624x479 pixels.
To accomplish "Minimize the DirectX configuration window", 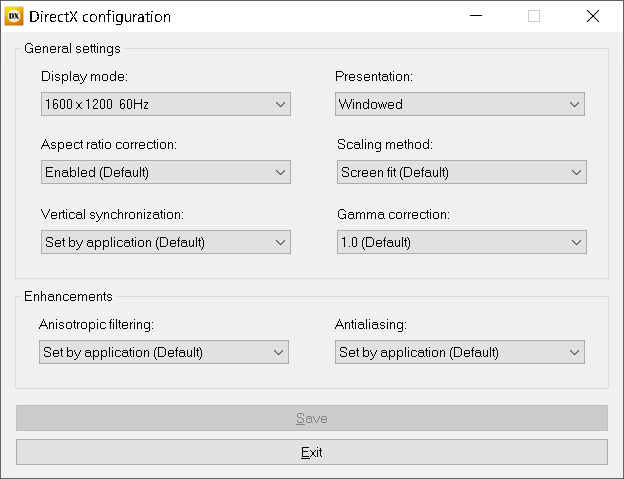I will click(476, 16).
